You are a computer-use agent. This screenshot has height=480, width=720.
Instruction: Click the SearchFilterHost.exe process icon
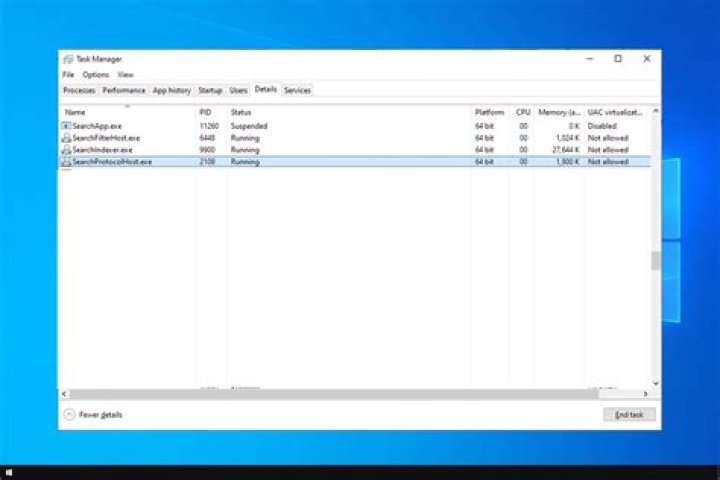point(66,138)
